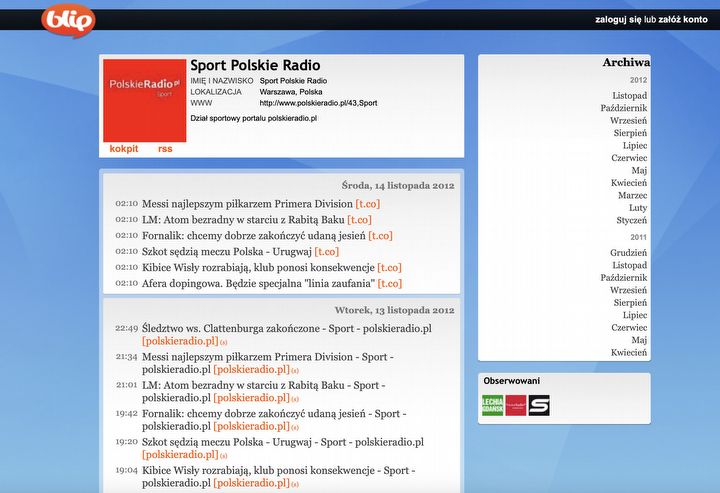Viewport: 720px width, 493px height.
Task: Click the 'załóż konto' signup link
Action: [x=683, y=19]
